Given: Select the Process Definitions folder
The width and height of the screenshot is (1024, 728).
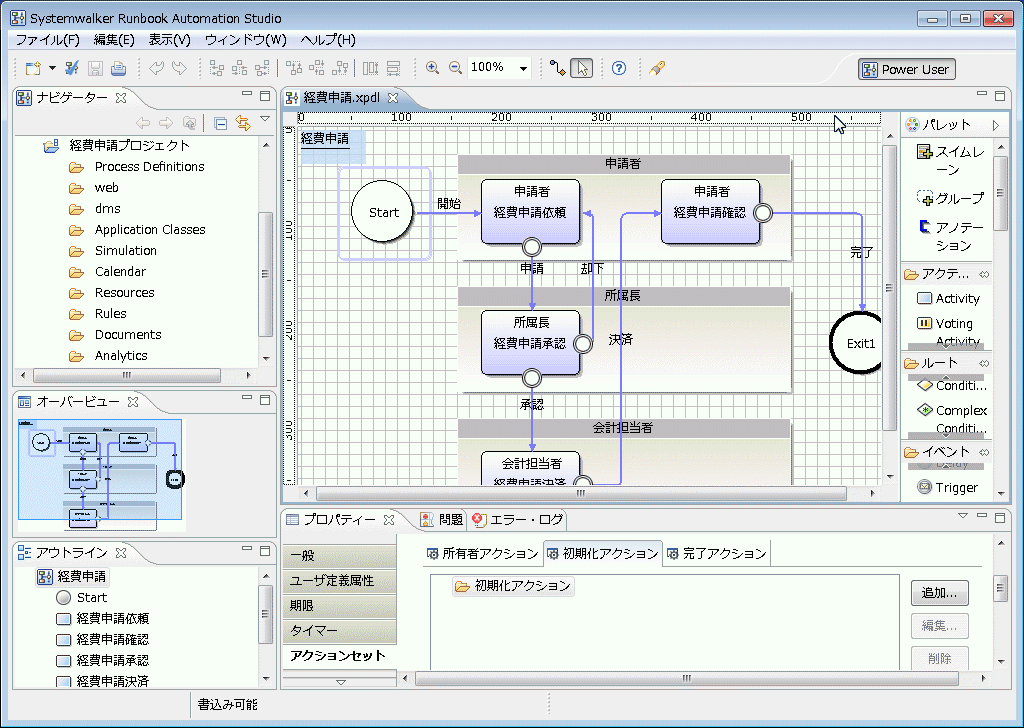Looking at the screenshot, I should (150, 166).
